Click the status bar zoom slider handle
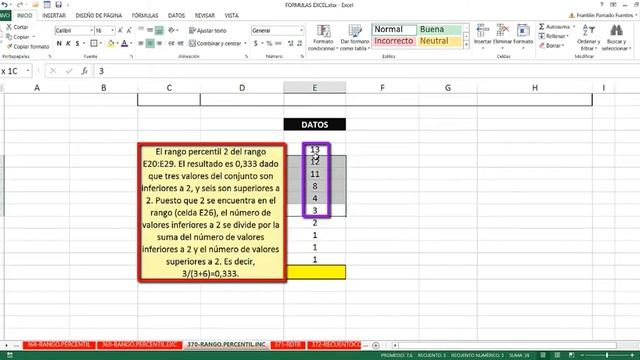This screenshot has width=640, height=360. coord(607,356)
